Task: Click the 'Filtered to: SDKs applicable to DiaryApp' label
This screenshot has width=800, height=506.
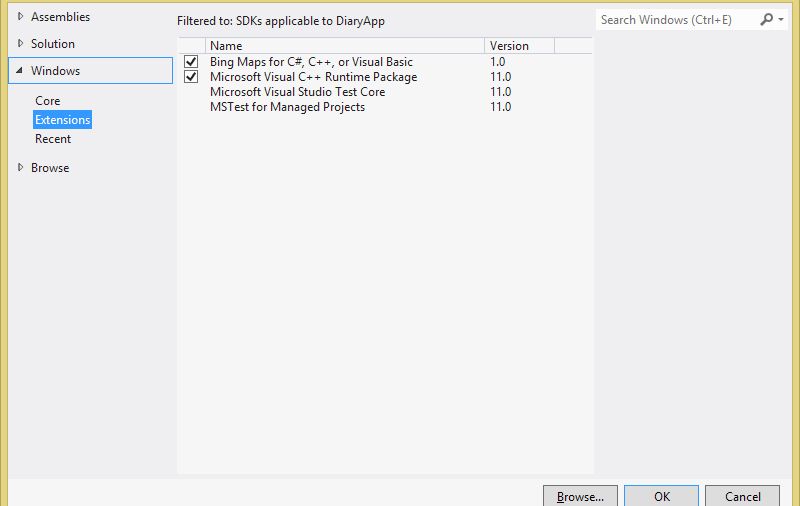Action: click(281, 21)
